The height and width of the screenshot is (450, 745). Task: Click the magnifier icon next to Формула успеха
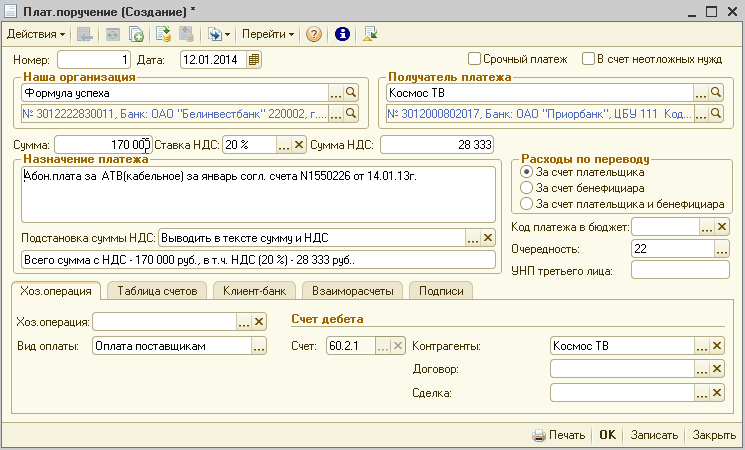click(351, 92)
